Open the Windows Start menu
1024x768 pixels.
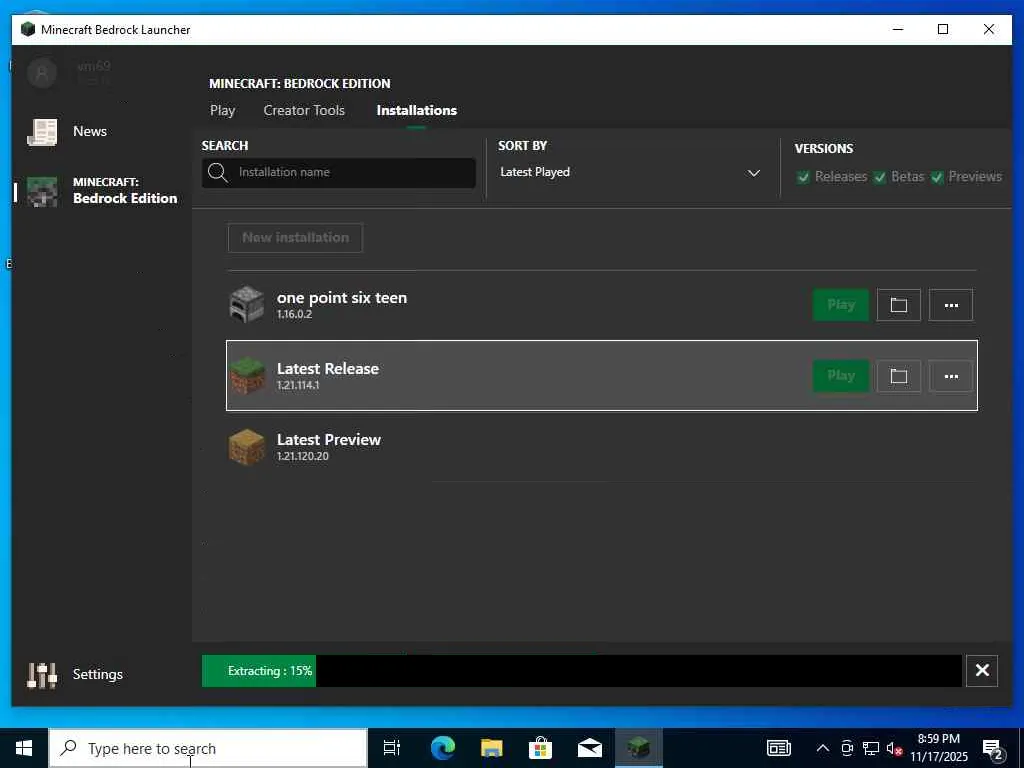24,748
